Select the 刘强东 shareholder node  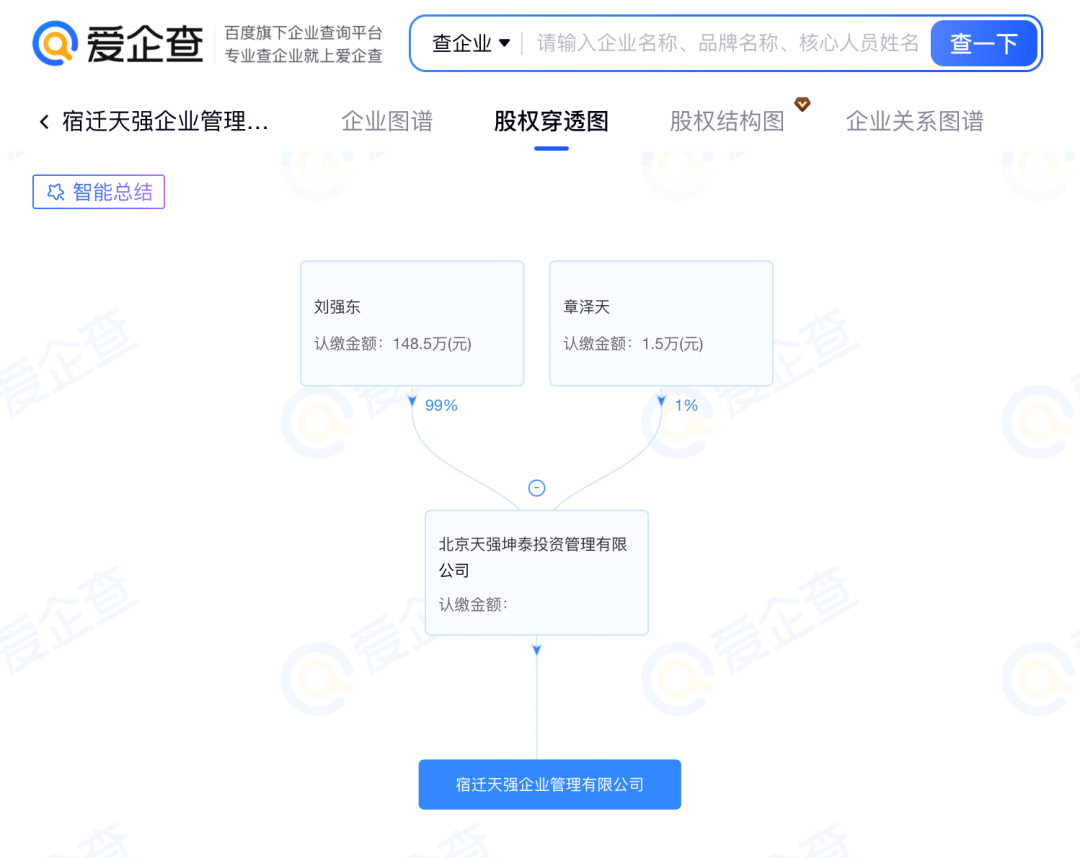(412, 323)
